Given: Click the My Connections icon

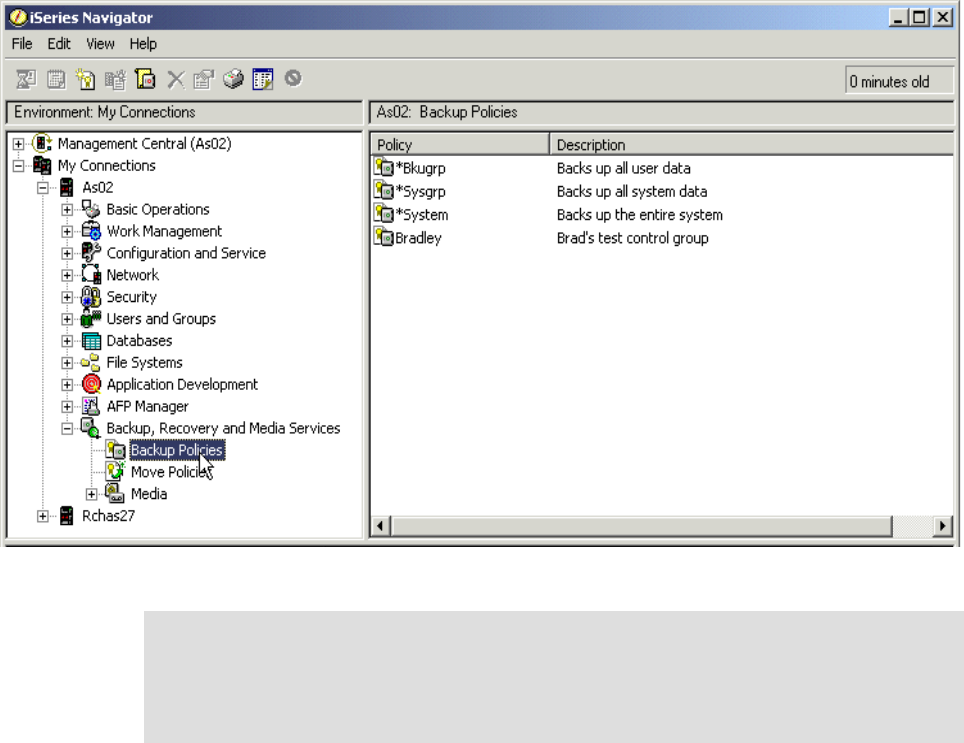Looking at the screenshot, I should pyautogui.click(x=42, y=165).
